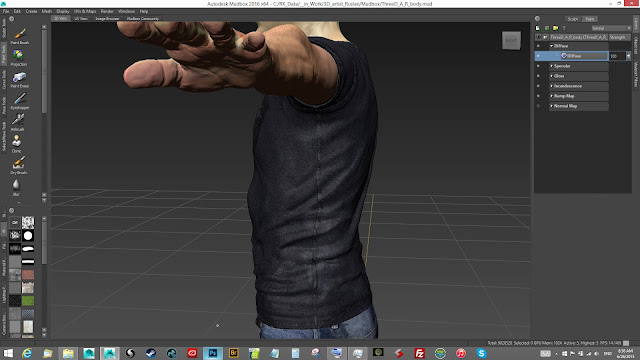
Task: Click the new layer icon in Layers panel
Action: click(x=538, y=28)
